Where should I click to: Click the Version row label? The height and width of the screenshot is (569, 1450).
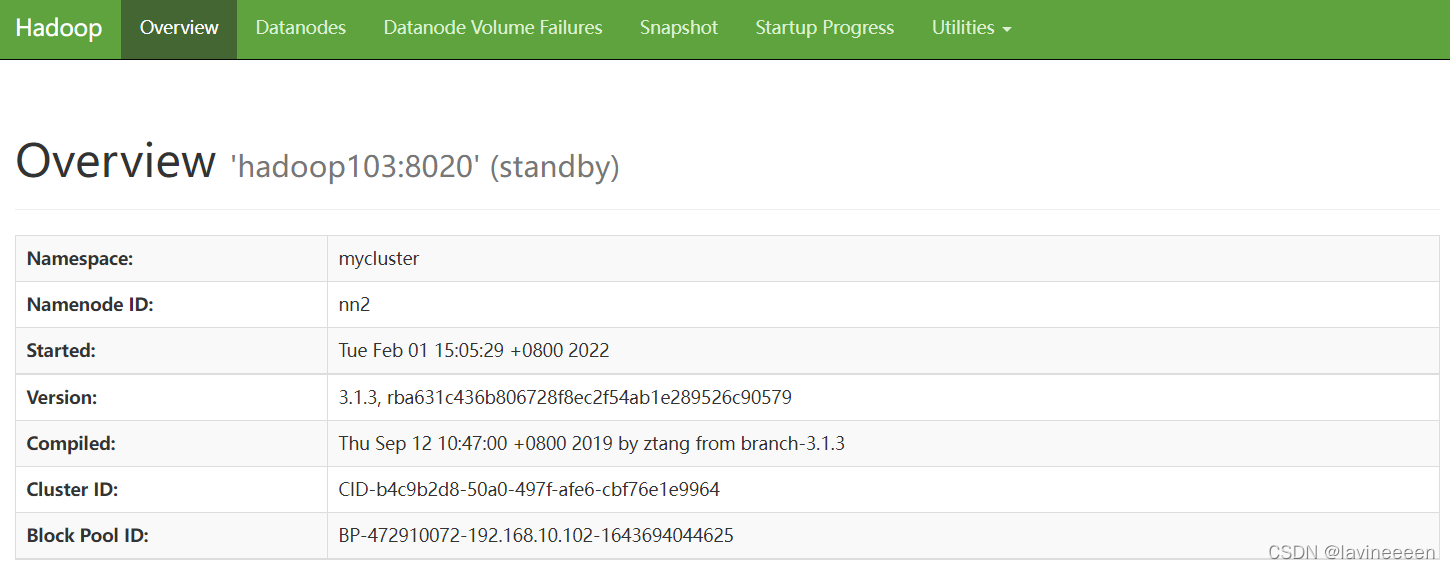pos(62,397)
